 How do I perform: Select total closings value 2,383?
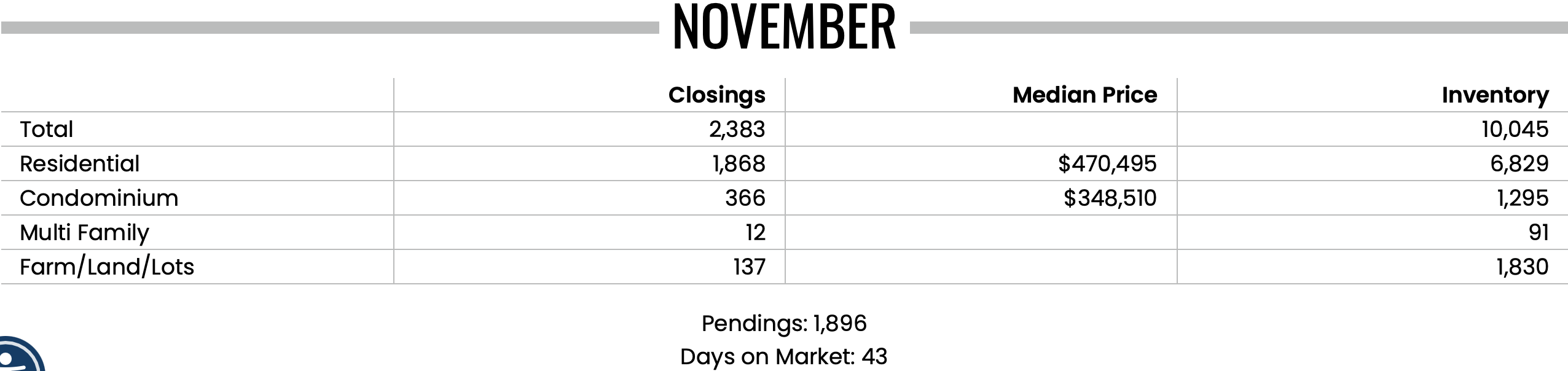click(x=737, y=130)
